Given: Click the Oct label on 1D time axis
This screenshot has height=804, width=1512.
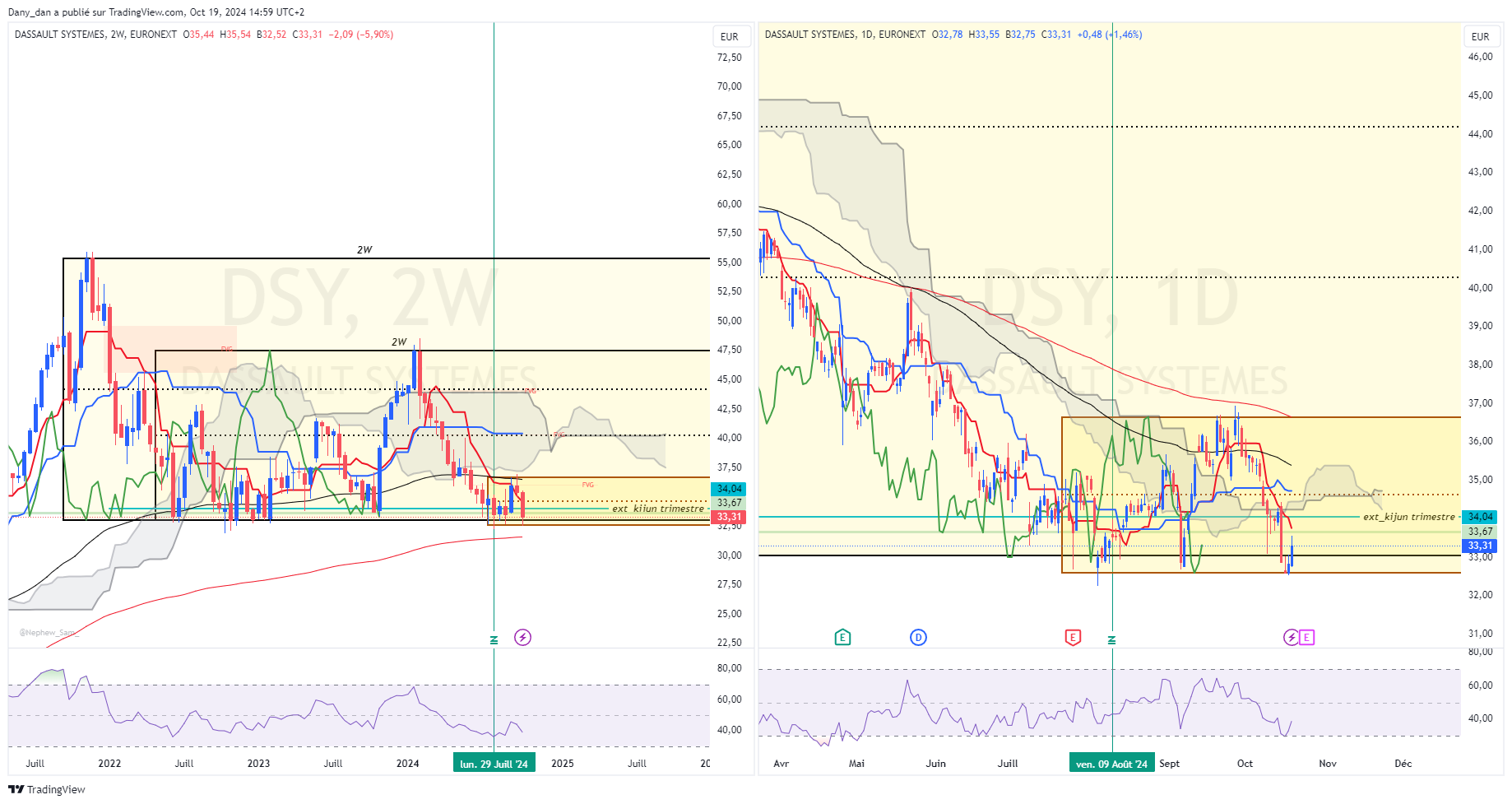Looking at the screenshot, I should tap(1245, 764).
